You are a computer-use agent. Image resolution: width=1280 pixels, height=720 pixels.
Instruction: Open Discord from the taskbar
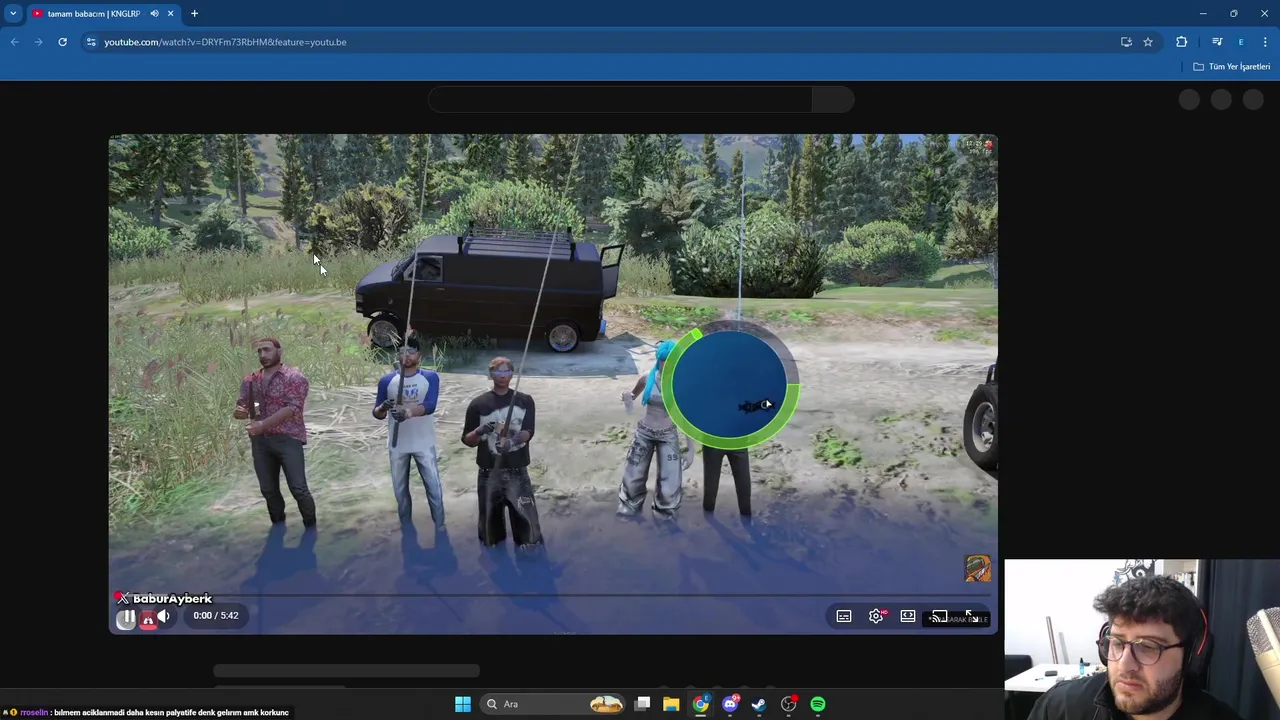point(730,704)
